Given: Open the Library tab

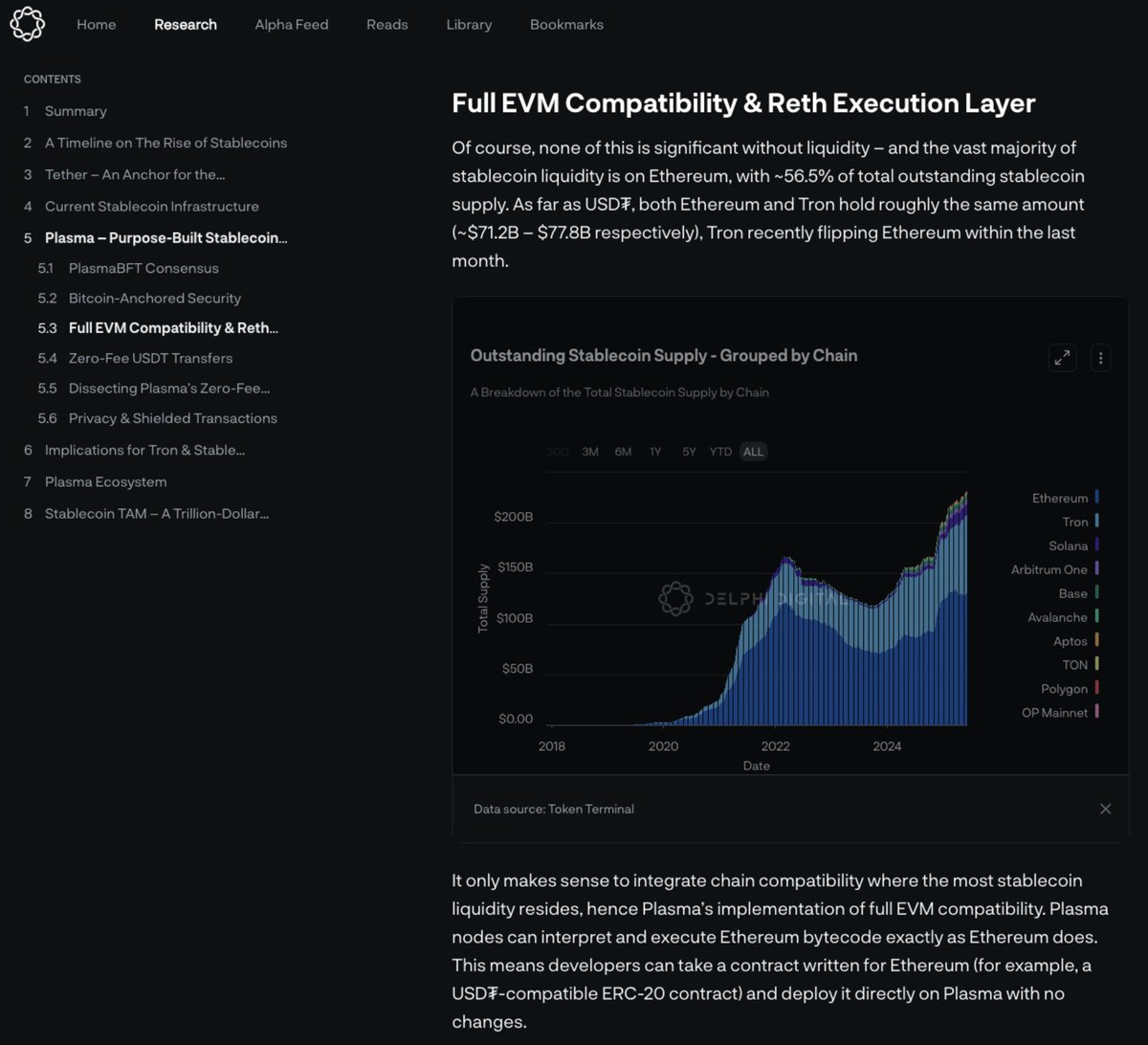Looking at the screenshot, I should [469, 24].
